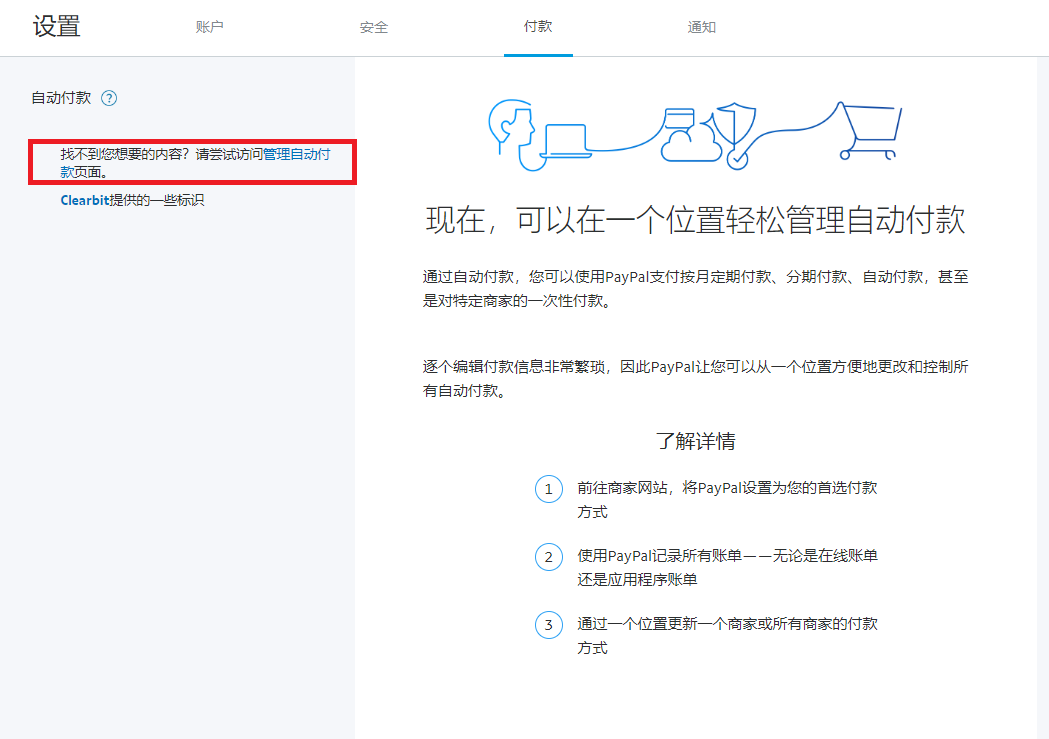Click the text 使用PayPal记录所有账单

click(660, 556)
